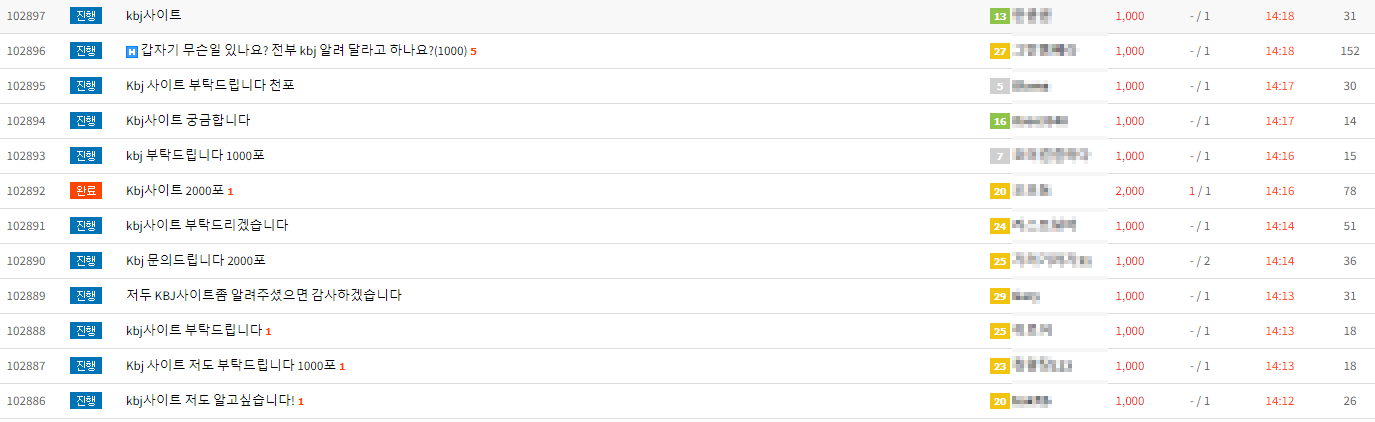This screenshot has width=1375, height=422.
Task: Open post titled kbj사이트 in row 102897
Action: [x=154, y=16]
